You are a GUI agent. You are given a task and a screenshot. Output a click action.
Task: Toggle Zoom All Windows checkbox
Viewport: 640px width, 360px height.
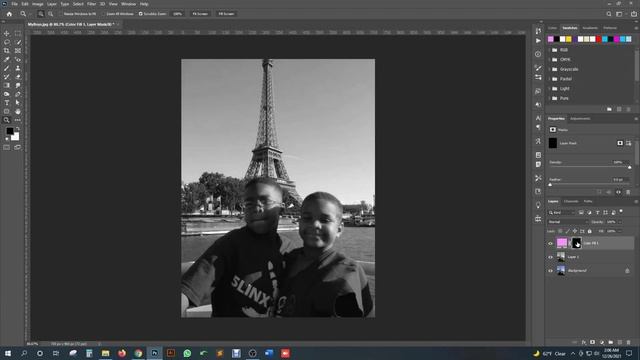coord(104,14)
